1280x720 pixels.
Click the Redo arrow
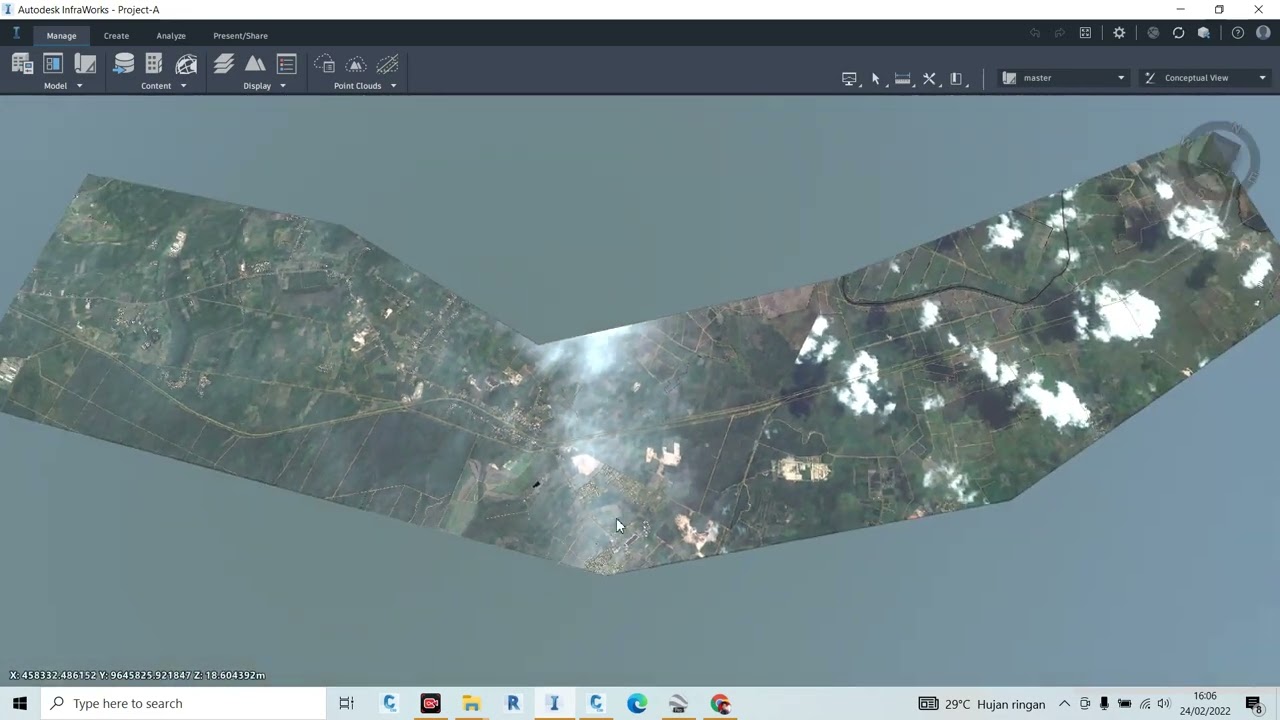point(1060,33)
